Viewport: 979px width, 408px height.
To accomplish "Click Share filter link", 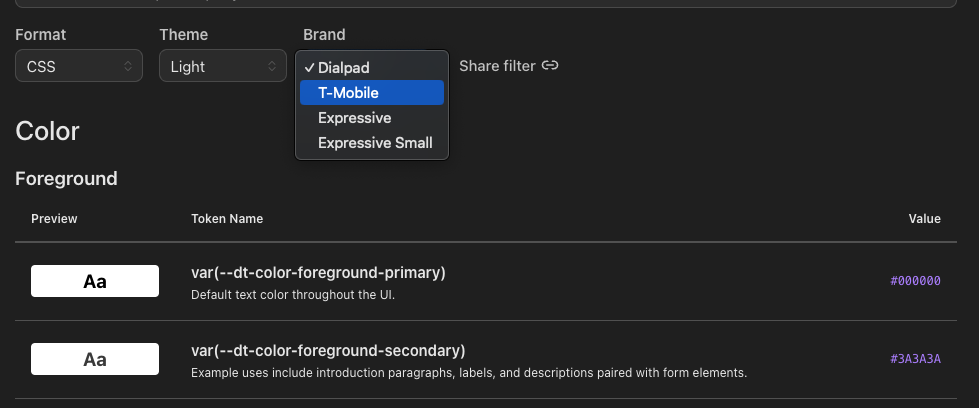I will [x=508, y=66].
